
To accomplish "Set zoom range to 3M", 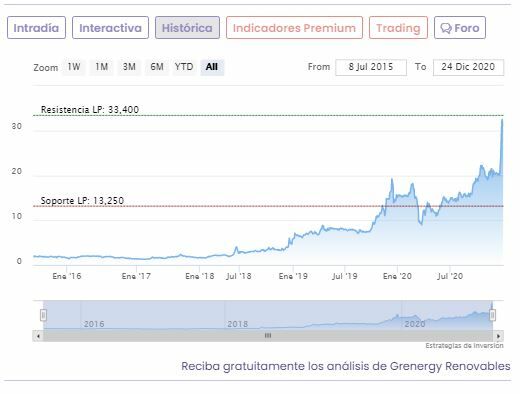I will (129, 67).
